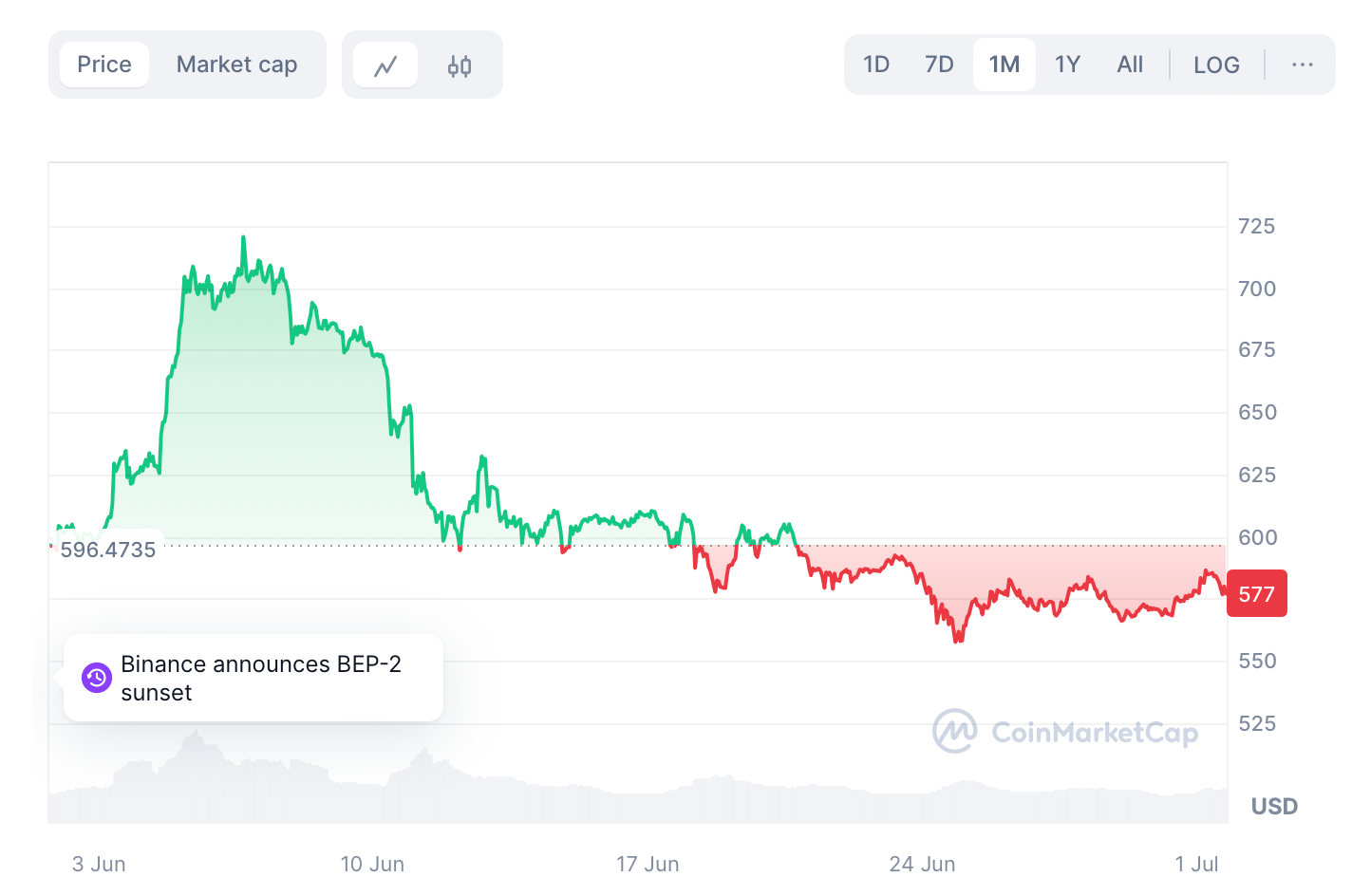Switch to the 1Y timeframe tab
The height and width of the screenshot is (896, 1352).
[x=1067, y=64]
